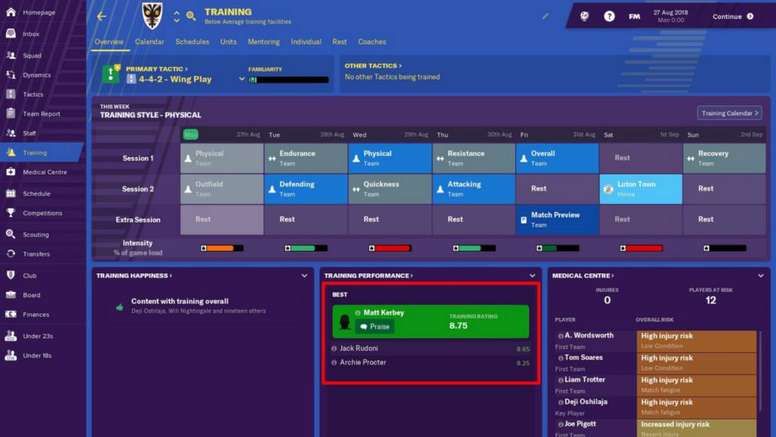
Task: Switch to the Overview tab
Action: pos(109,42)
